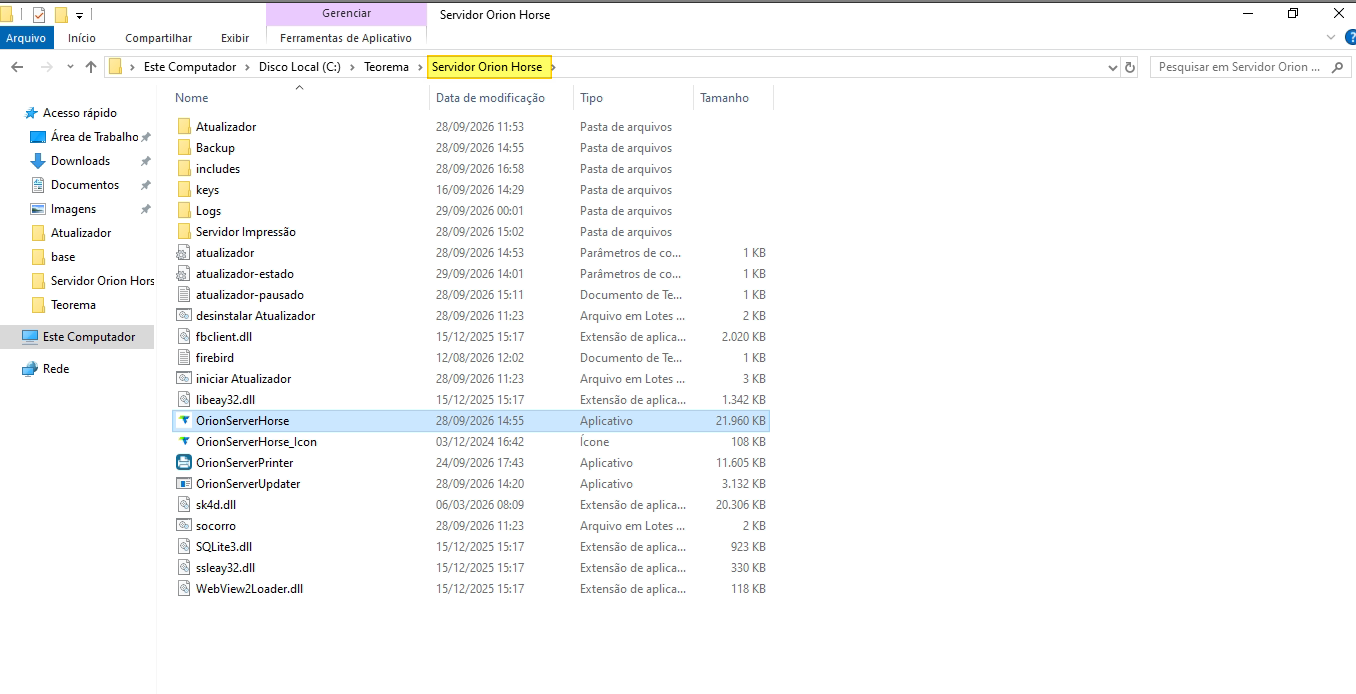Open the Help question mark icon
The height and width of the screenshot is (694, 1356).
[x=1350, y=38]
